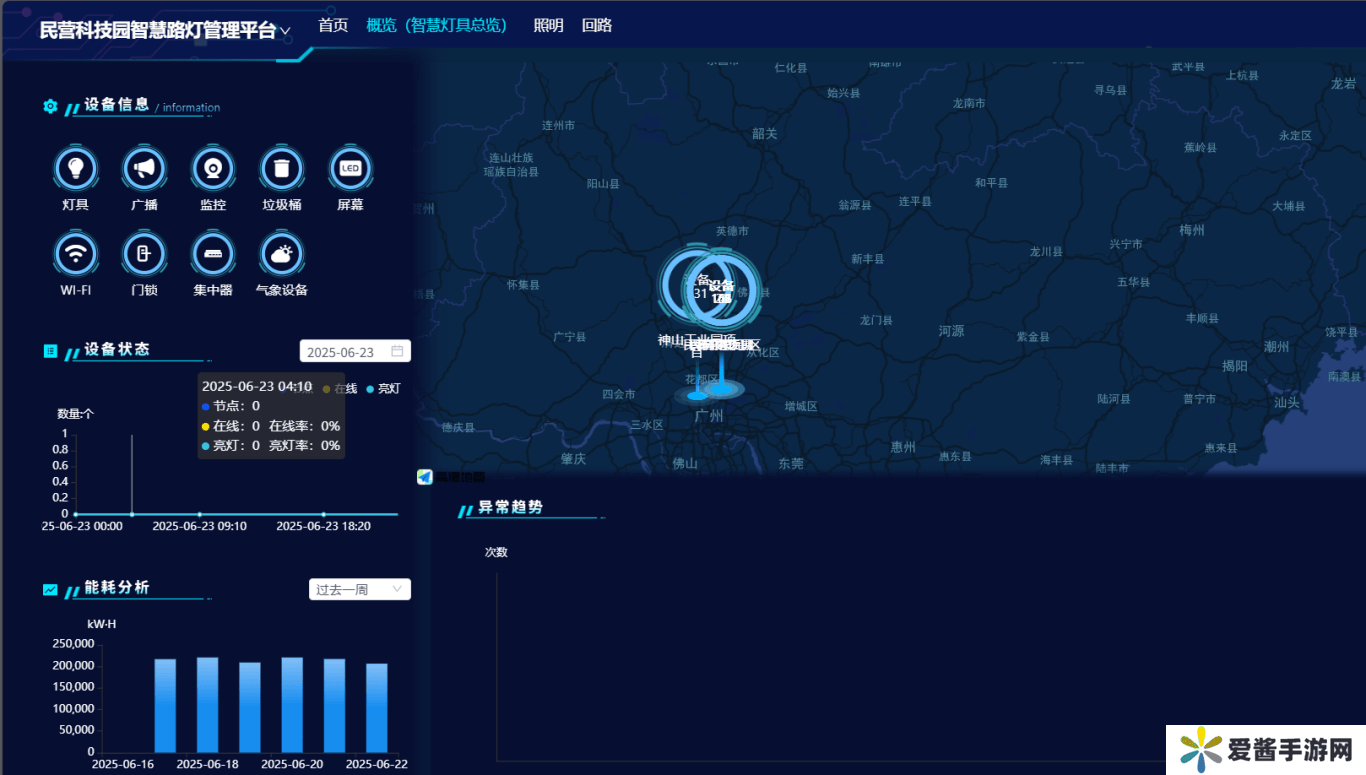The width and height of the screenshot is (1366, 775).
Task: Open the 气象设备 (weather equipment) icon
Action: (281, 254)
